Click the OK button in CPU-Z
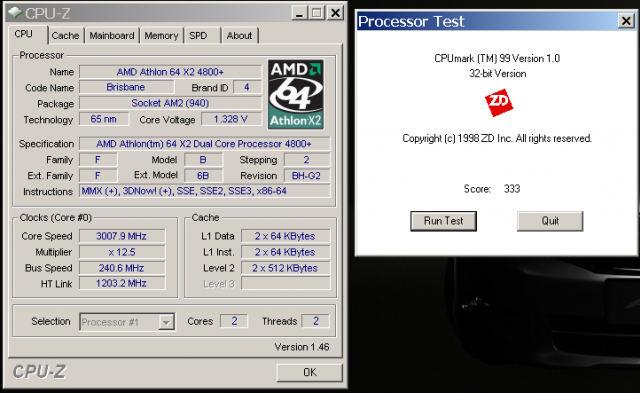Viewport: 640px width, 393px height. click(x=309, y=372)
